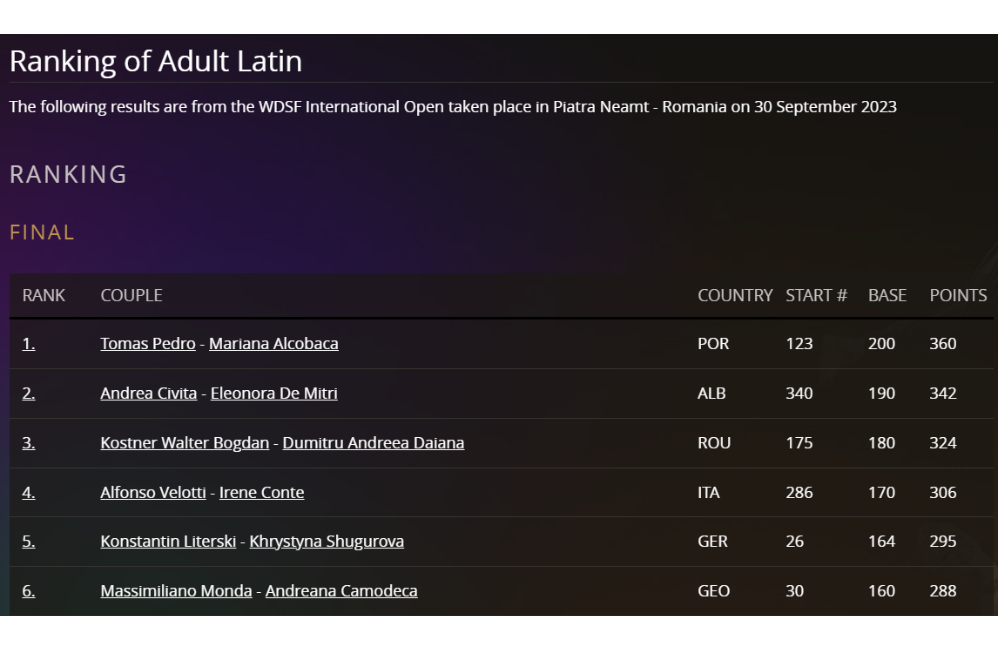Click the Alfonso Velotti link
Viewport: 998px width, 650px height.
point(153,492)
